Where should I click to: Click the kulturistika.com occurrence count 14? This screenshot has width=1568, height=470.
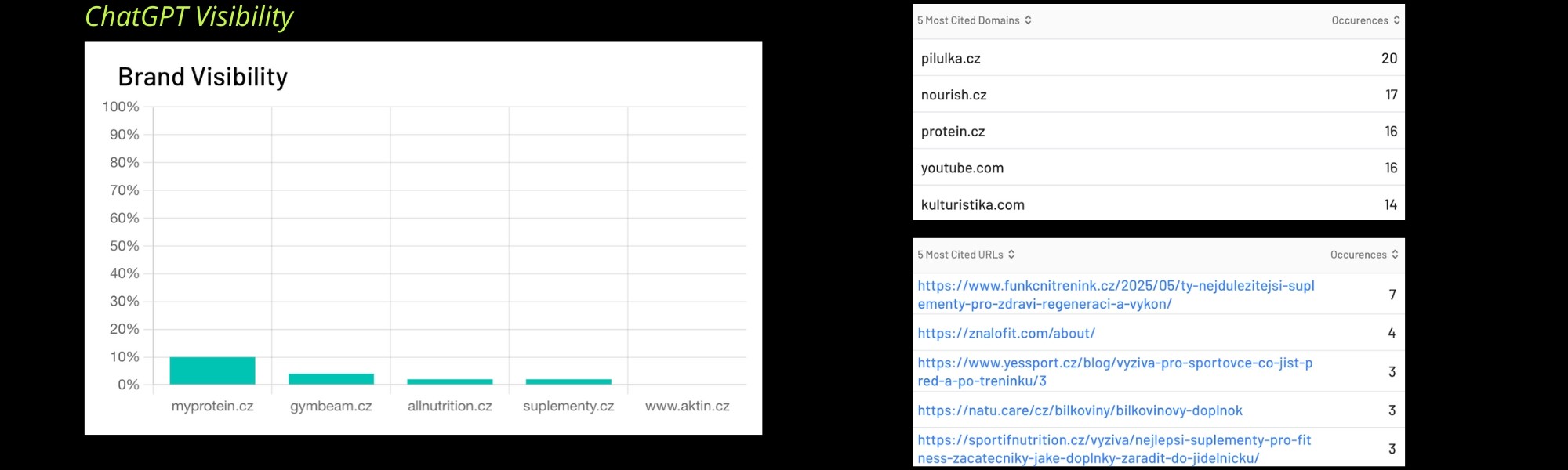tap(1391, 204)
